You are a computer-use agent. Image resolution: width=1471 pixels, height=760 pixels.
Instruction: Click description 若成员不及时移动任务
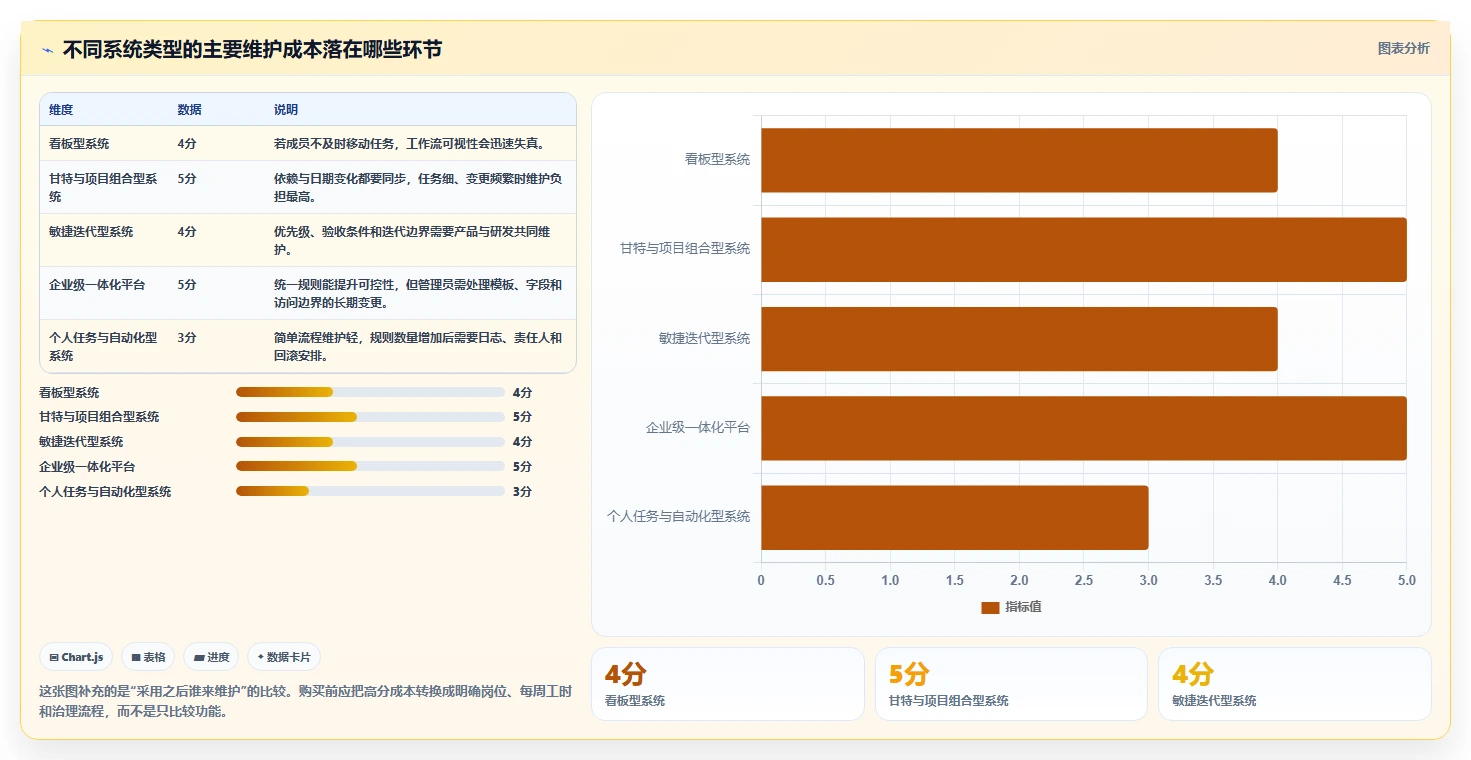tap(409, 144)
